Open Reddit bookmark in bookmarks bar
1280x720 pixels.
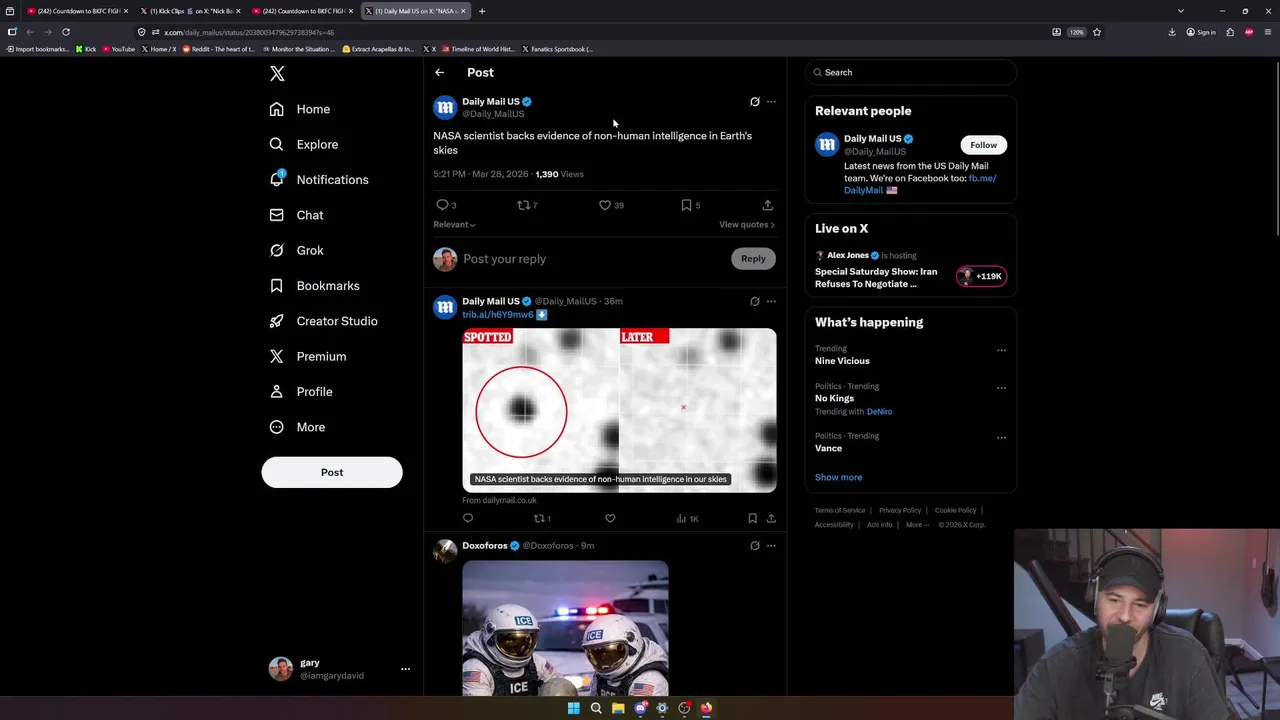click(x=219, y=49)
